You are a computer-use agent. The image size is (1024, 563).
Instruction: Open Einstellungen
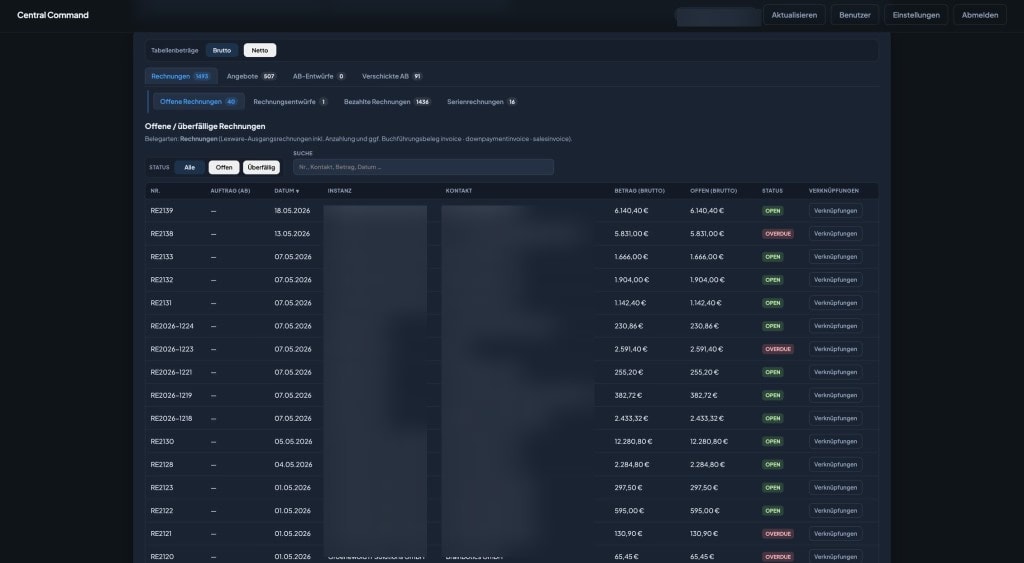click(916, 15)
